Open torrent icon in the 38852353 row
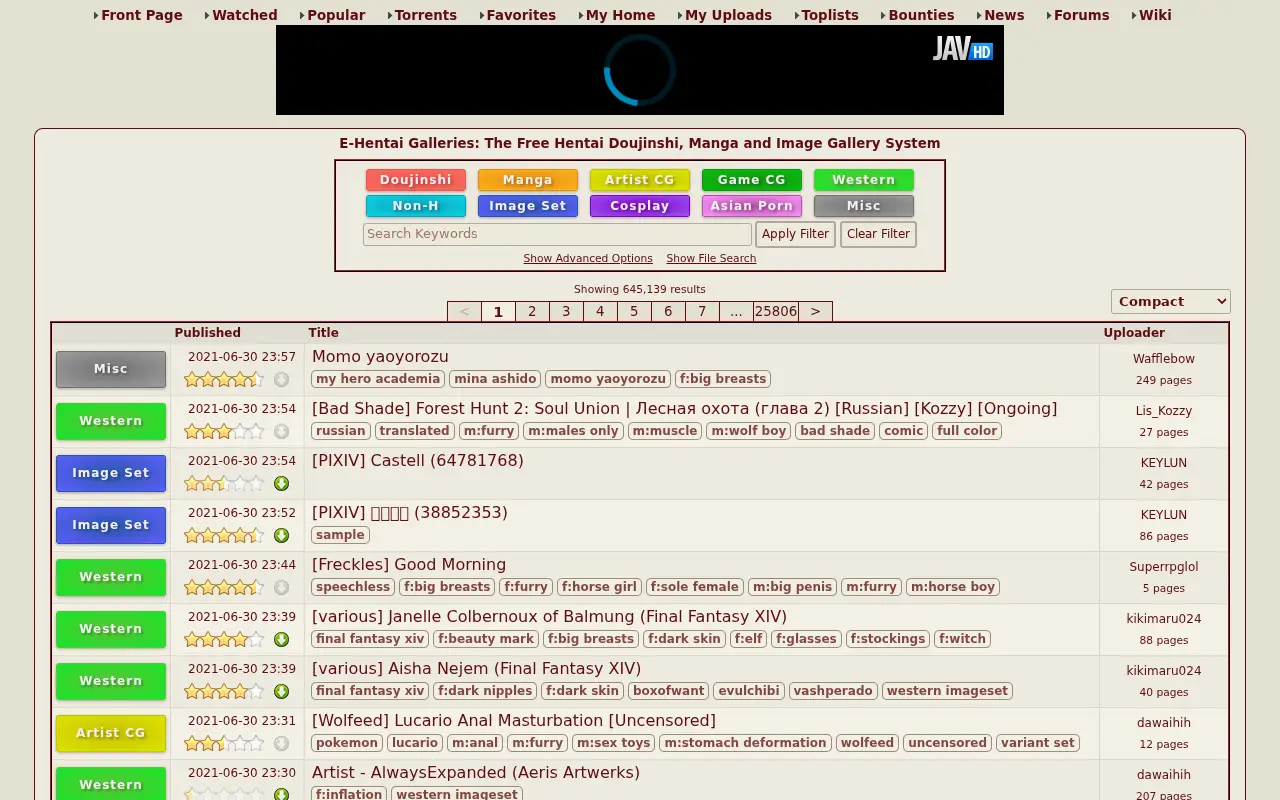 pos(282,536)
